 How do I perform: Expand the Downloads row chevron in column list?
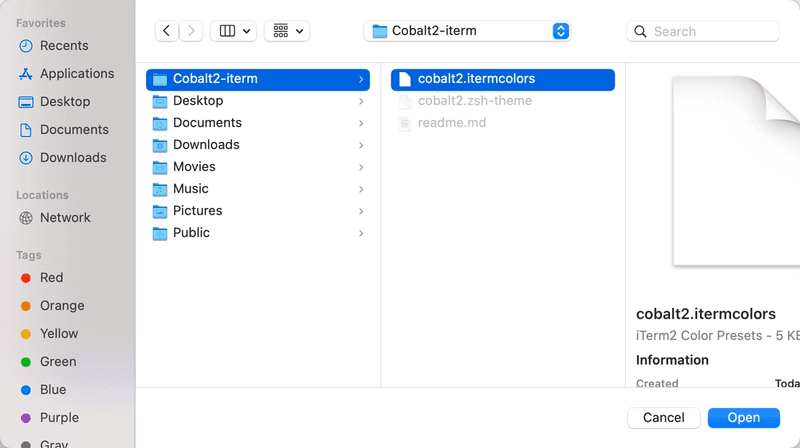click(x=361, y=145)
